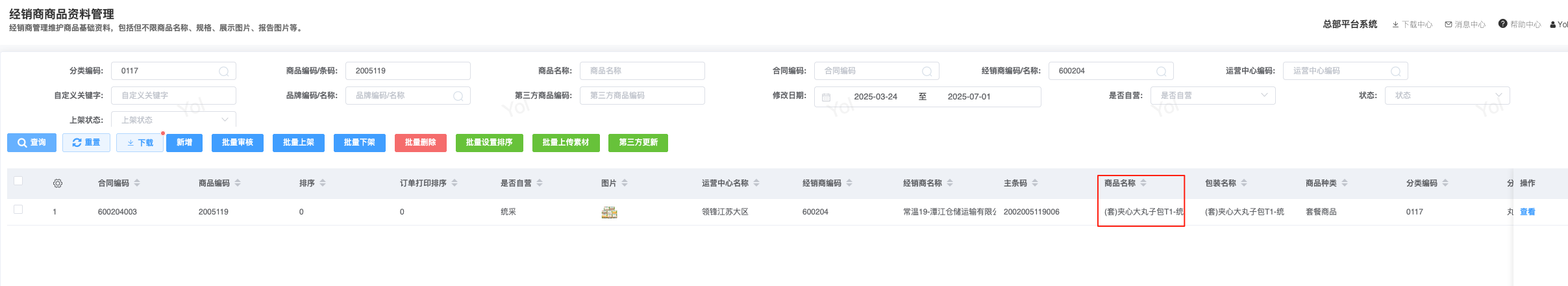This screenshot has height=286, width=1568.
Task: Sort by 合同编码 column sort arrows
Action: coord(137,183)
